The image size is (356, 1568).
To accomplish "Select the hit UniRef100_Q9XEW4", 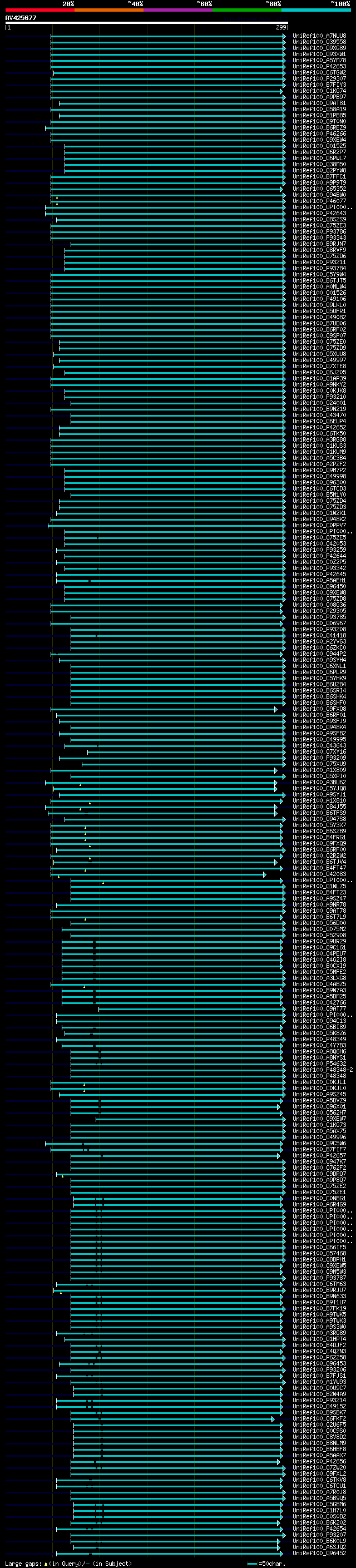I will tap(319, 140).
